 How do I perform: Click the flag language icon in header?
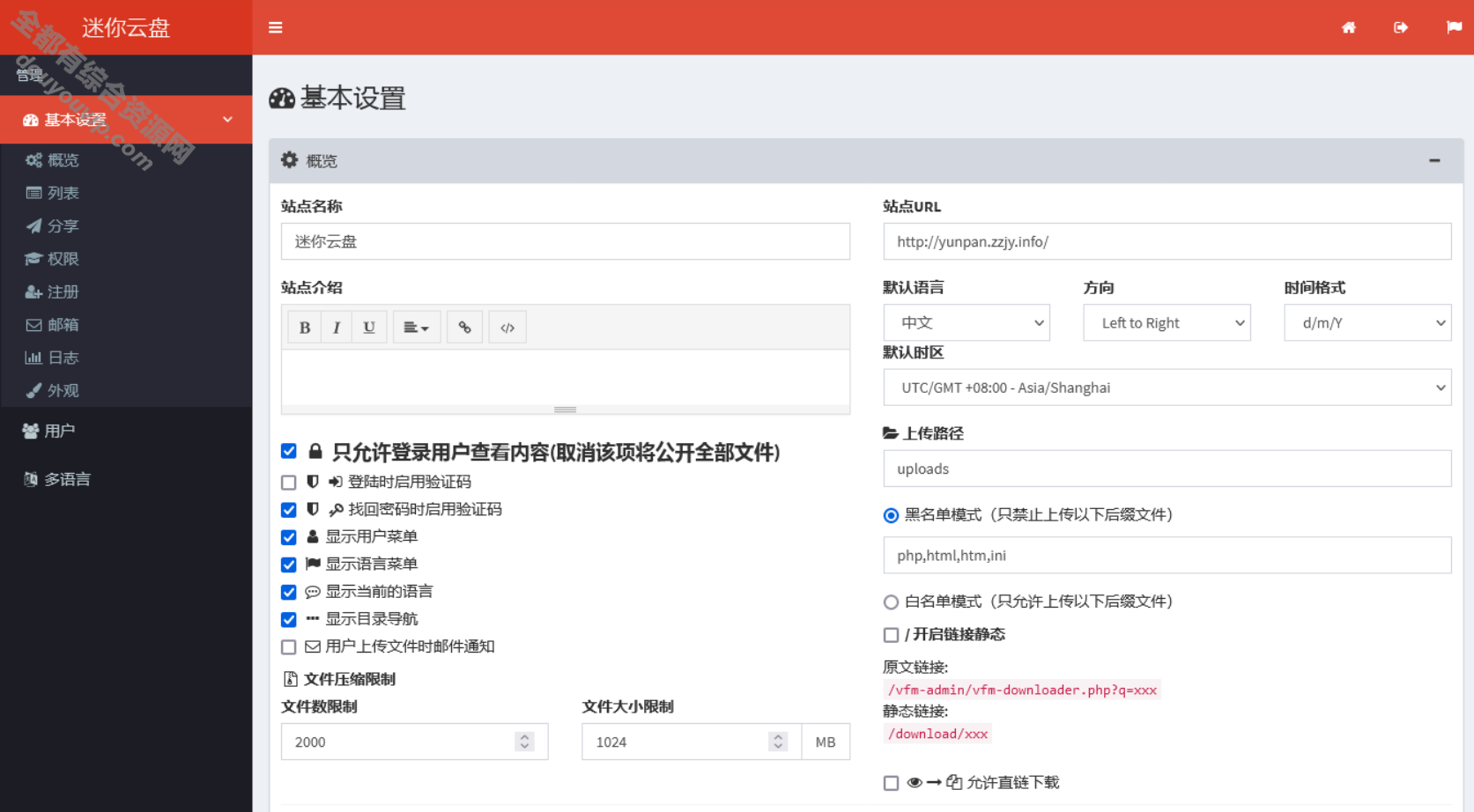(x=1453, y=28)
